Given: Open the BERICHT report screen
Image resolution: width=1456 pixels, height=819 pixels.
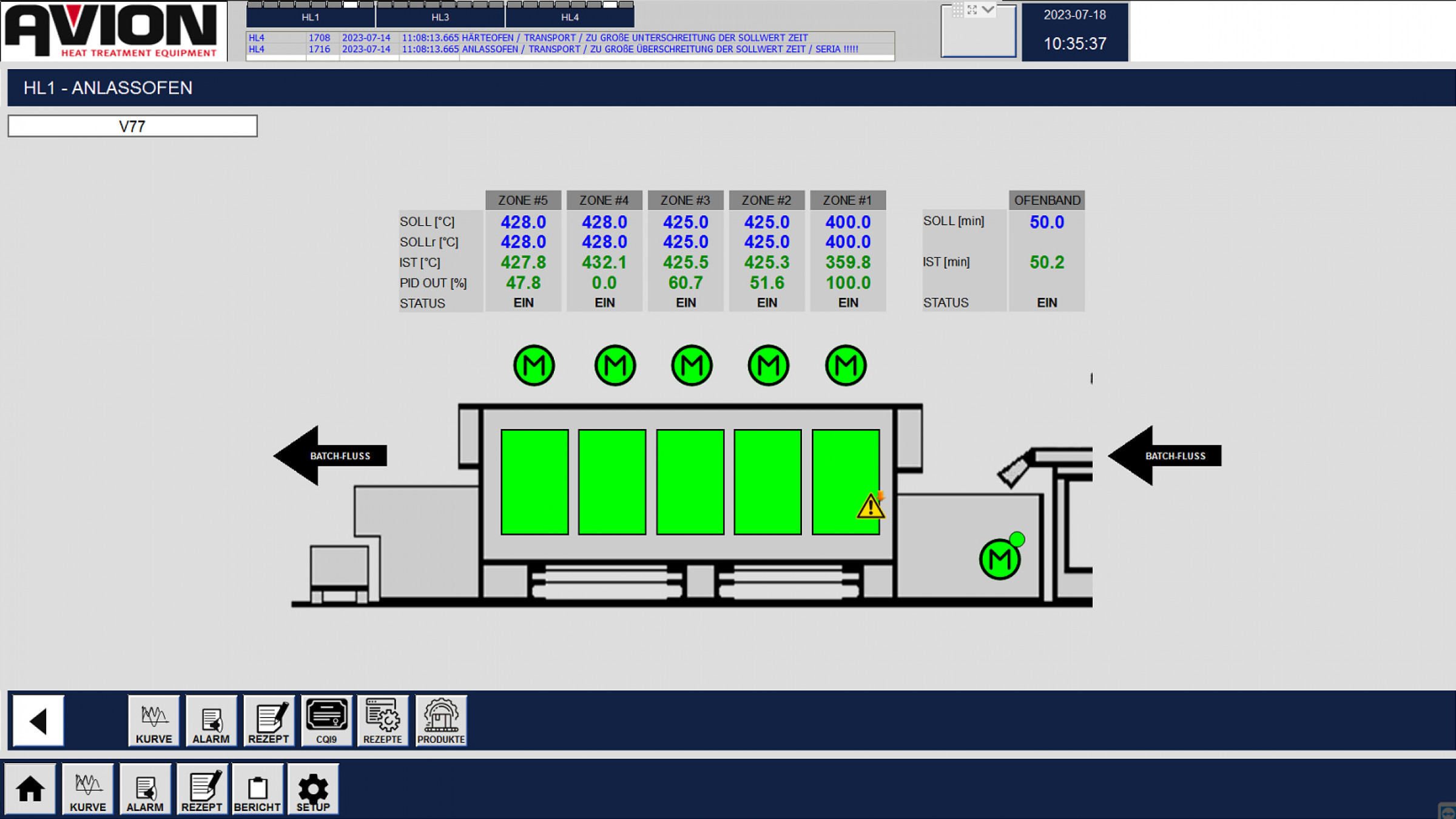Looking at the screenshot, I should tap(257, 789).
